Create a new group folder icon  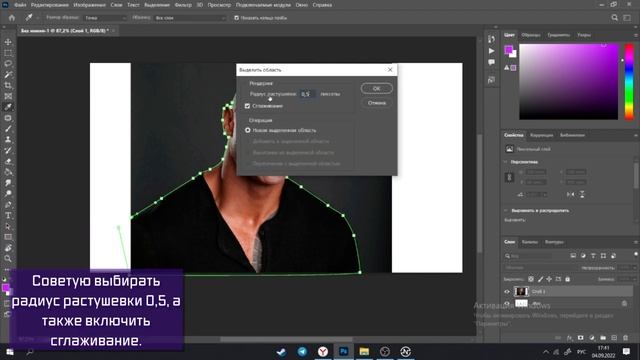point(603,338)
